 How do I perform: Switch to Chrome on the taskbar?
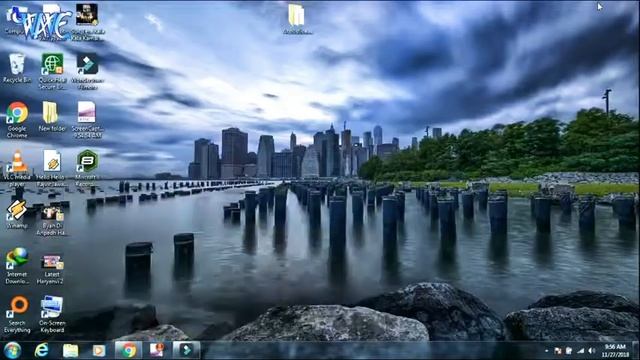coord(128,350)
